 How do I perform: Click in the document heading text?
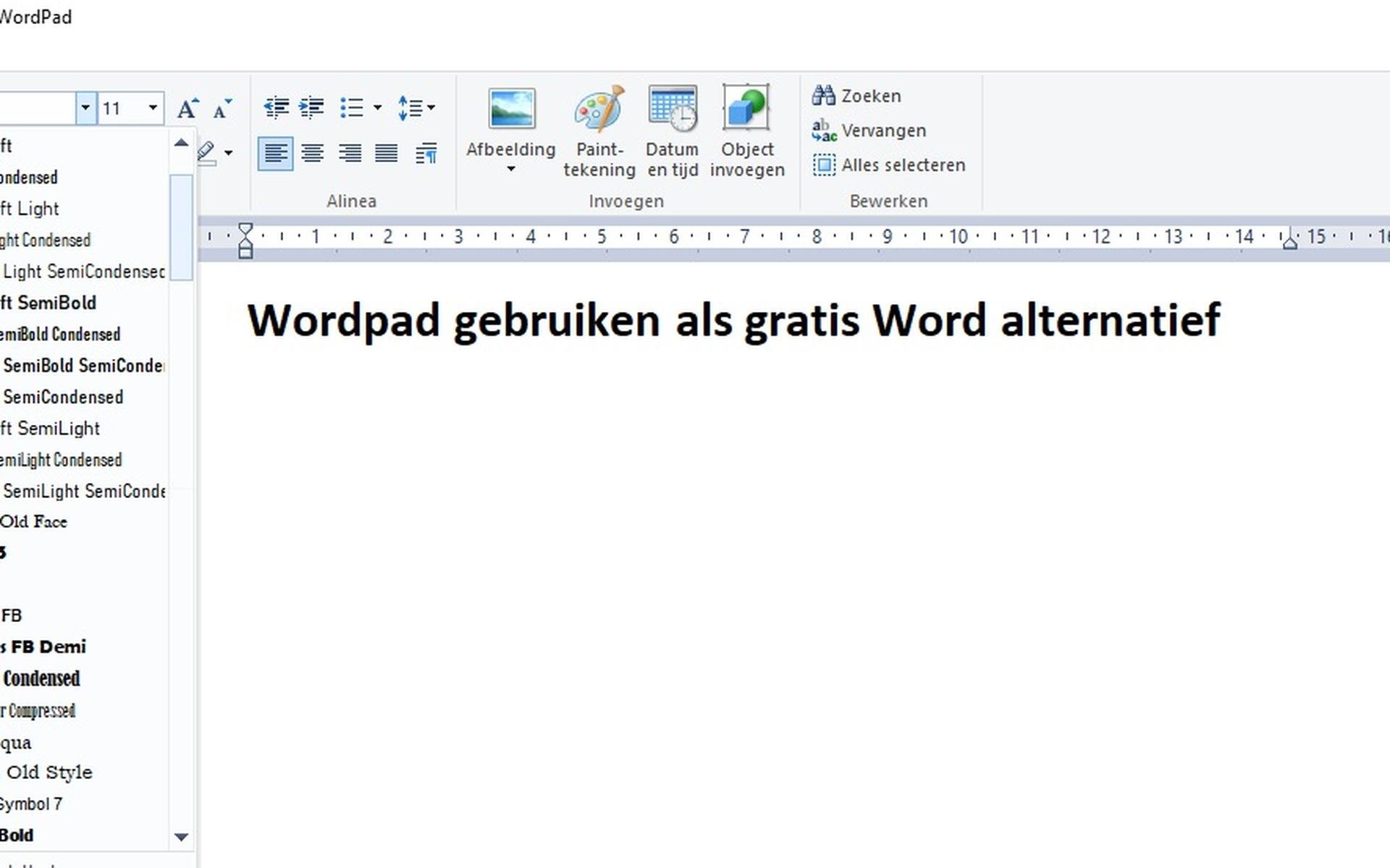tap(733, 321)
